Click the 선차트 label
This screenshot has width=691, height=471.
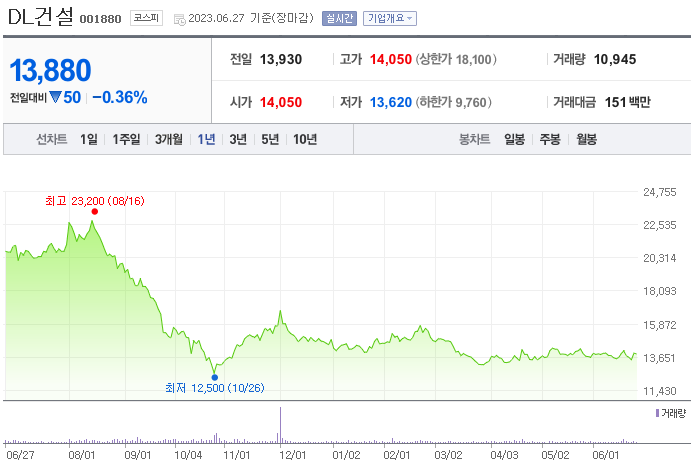[52, 139]
